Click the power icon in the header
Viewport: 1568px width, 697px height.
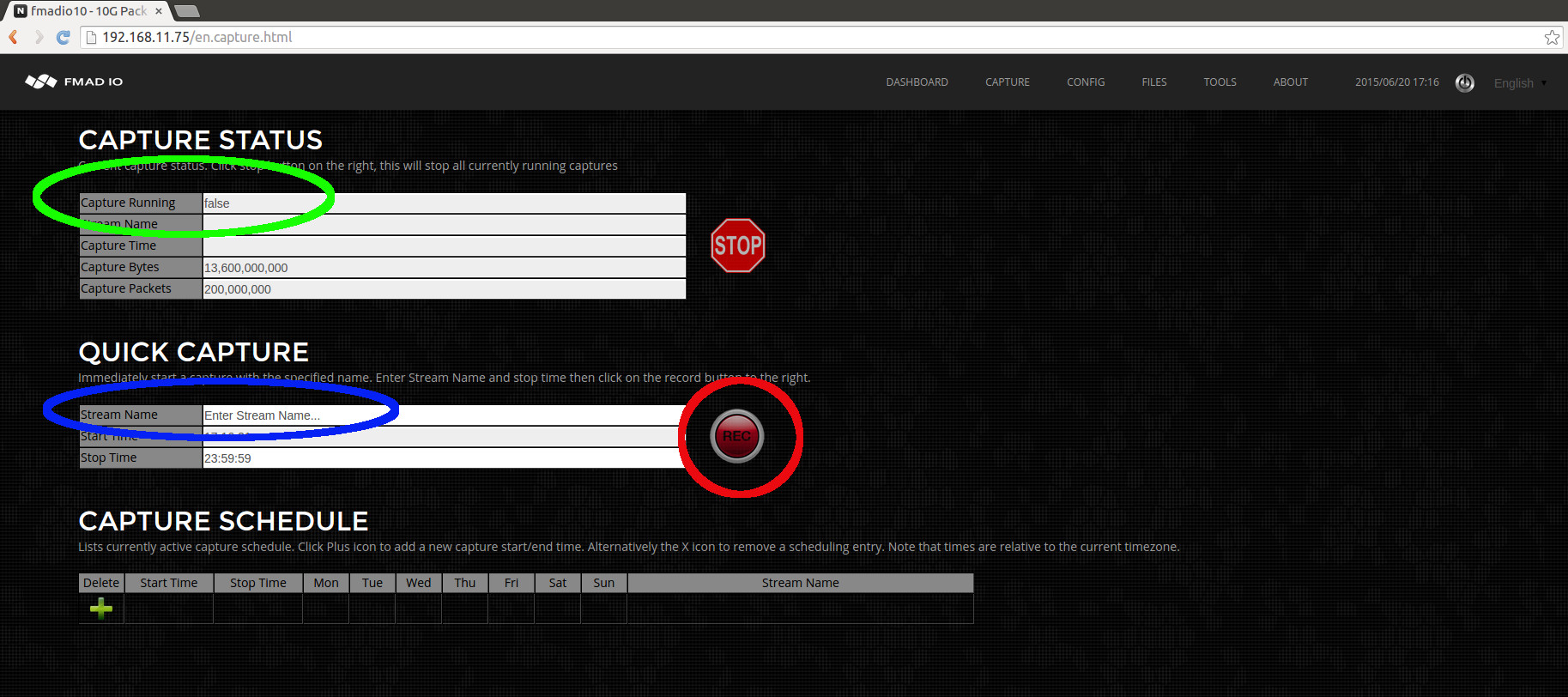tap(1464, 82)
